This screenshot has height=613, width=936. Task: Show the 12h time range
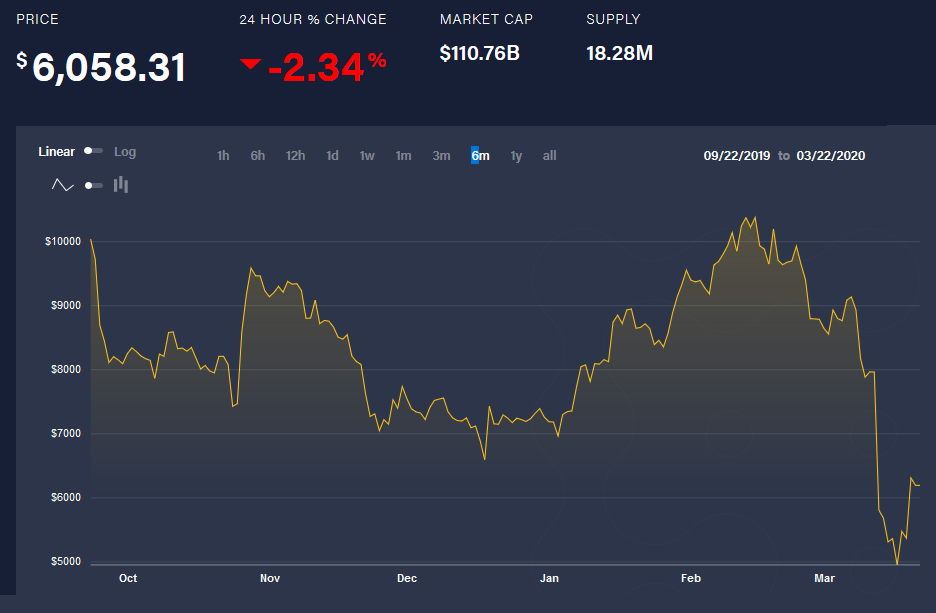tap(295, 155)
